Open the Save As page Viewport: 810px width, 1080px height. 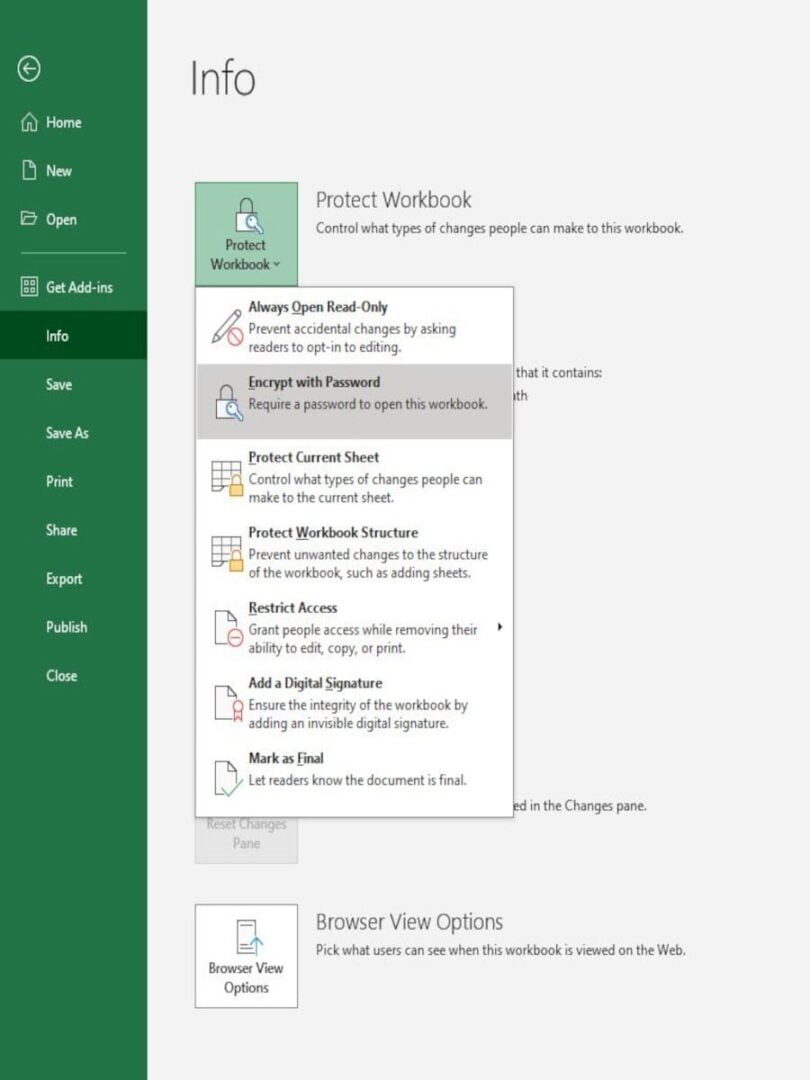[66, 433]
